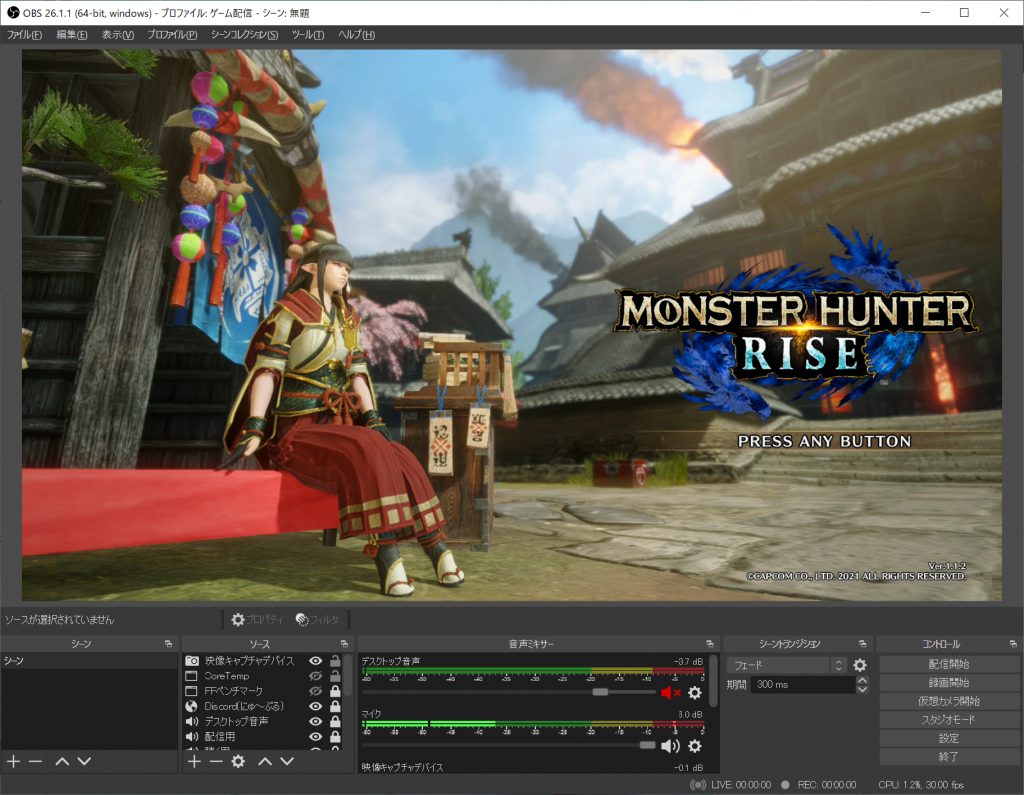Remove the scene with the minus icon in シーン panel
The width and height of the screenshot is (1024, 795).
coord(36,761)
